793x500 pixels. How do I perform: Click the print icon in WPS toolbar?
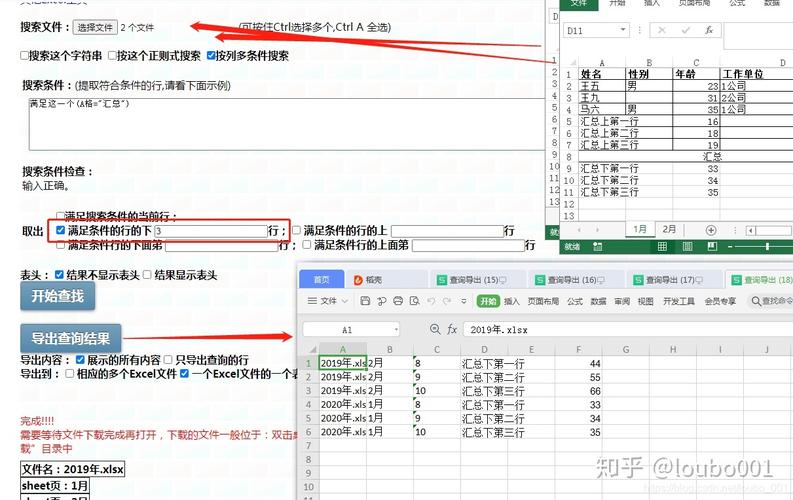click(x=398, y=301)
